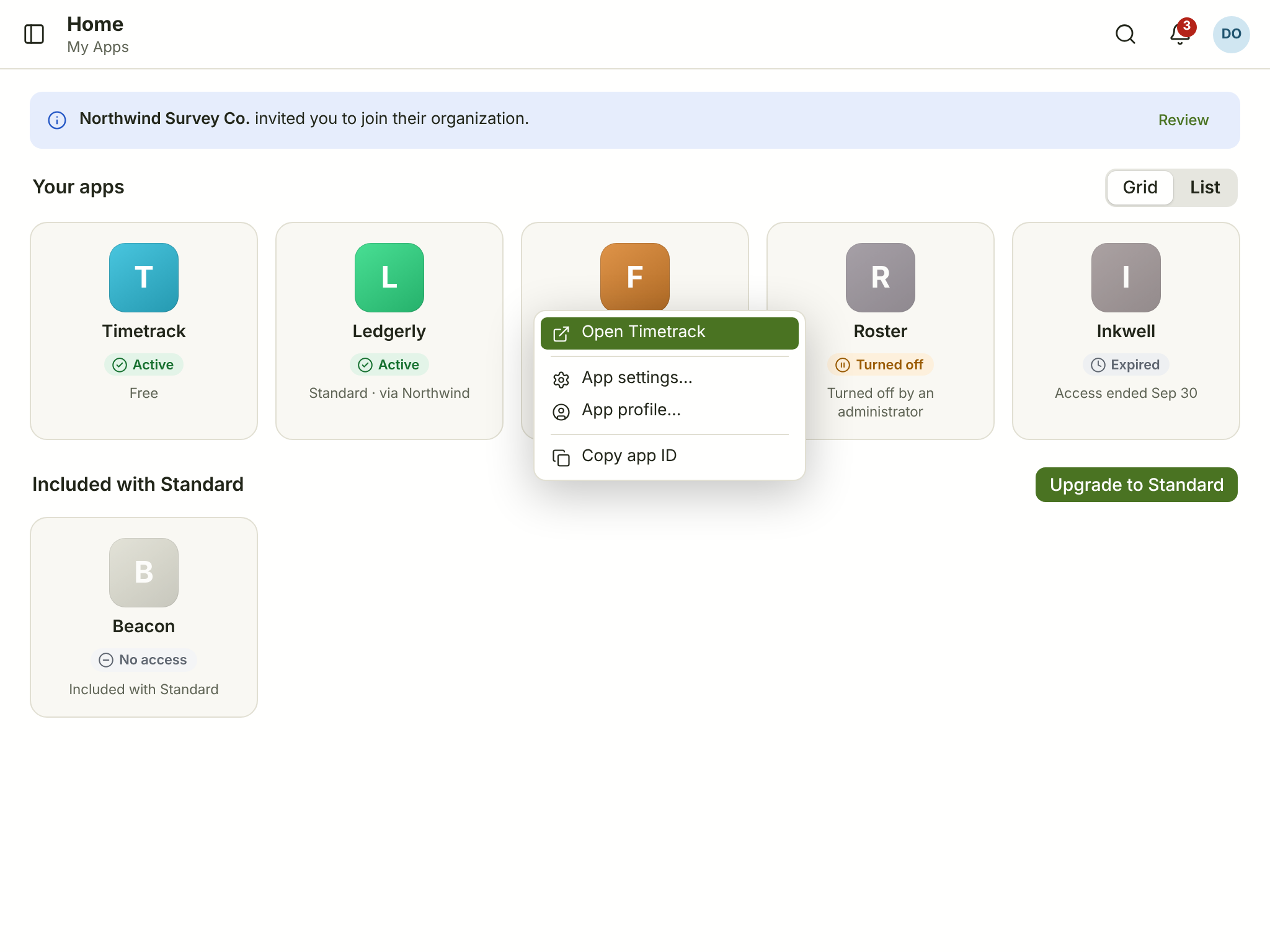Open the DO user avatar menu
This screenshot has width=1270, height=952.
(1231, 34)
